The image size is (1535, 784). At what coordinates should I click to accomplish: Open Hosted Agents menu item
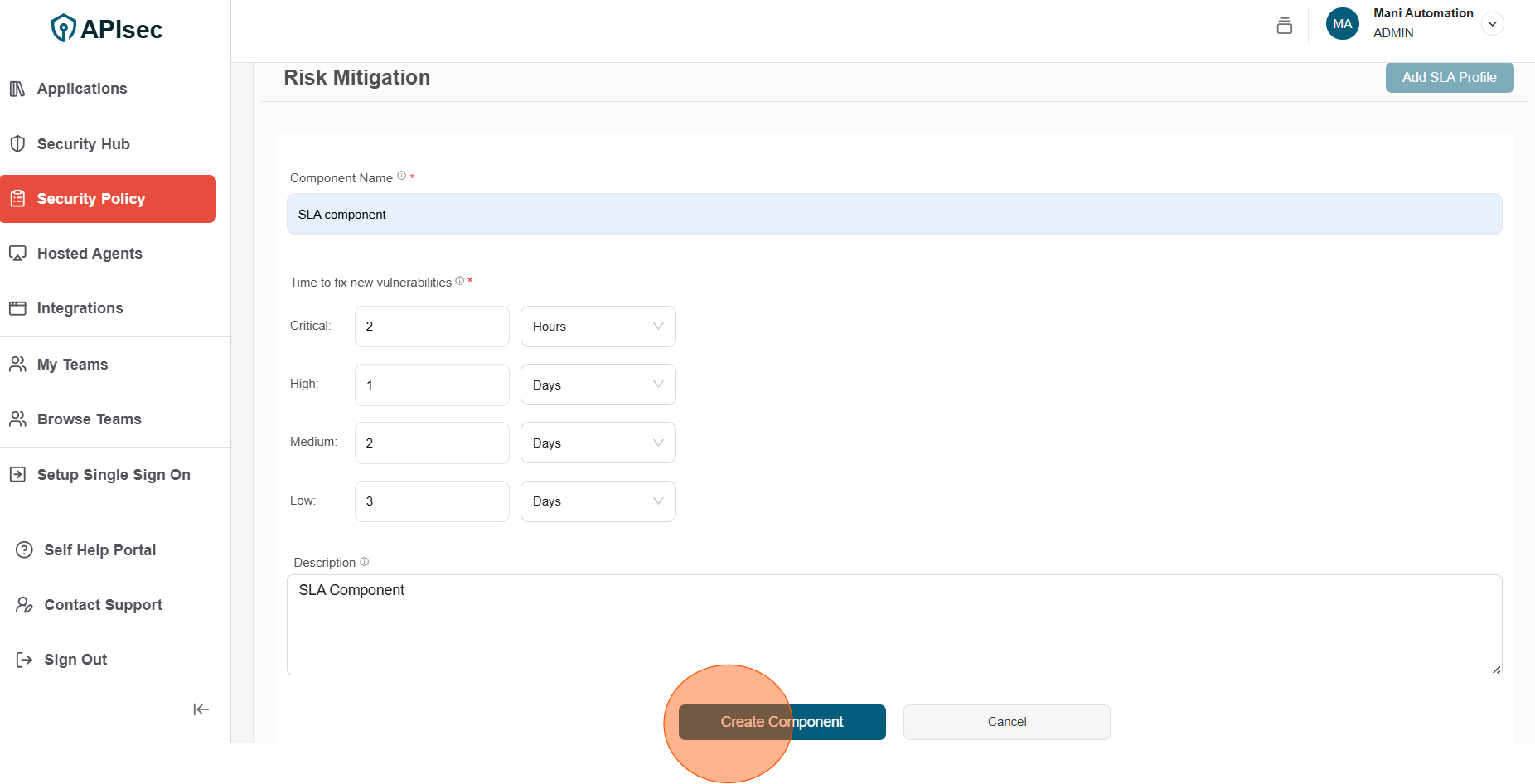pos(90,254)
